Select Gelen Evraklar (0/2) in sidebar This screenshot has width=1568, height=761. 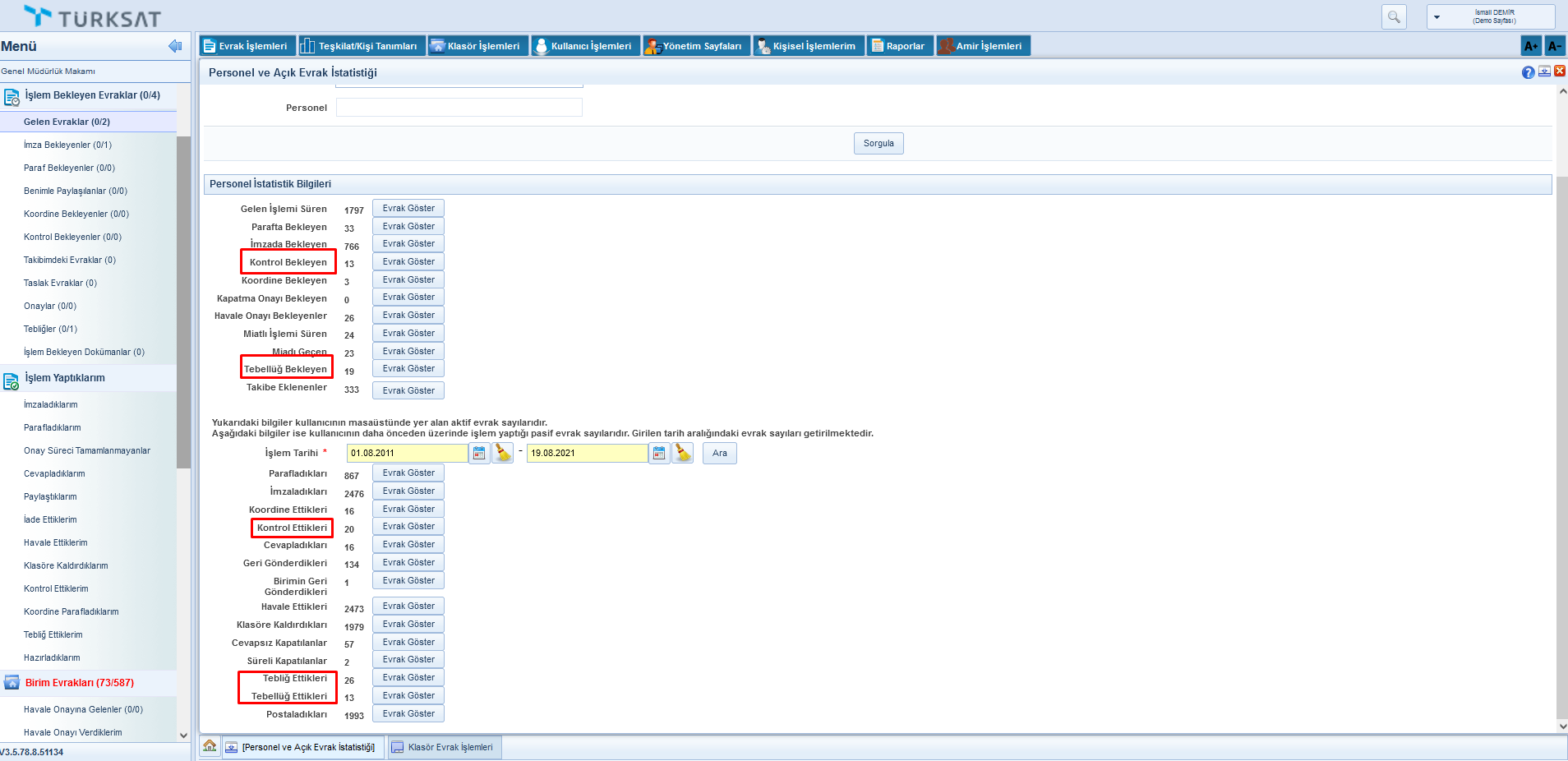(67, 122)
